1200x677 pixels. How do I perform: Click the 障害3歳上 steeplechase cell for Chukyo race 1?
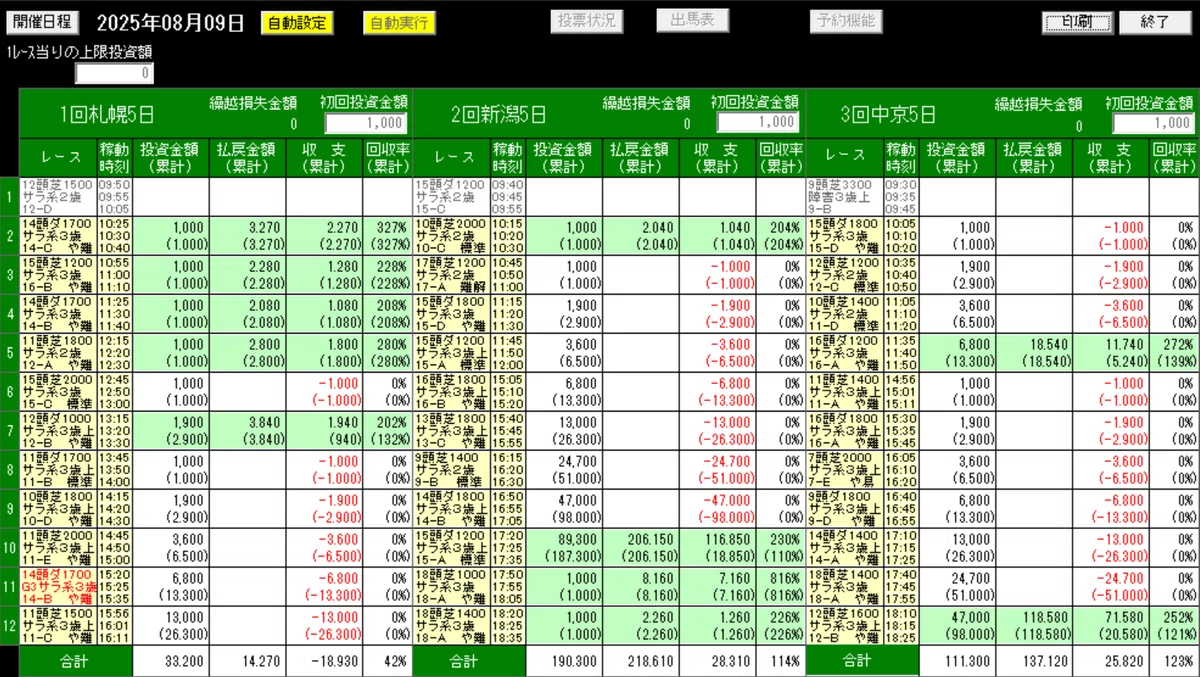point(843,198)
